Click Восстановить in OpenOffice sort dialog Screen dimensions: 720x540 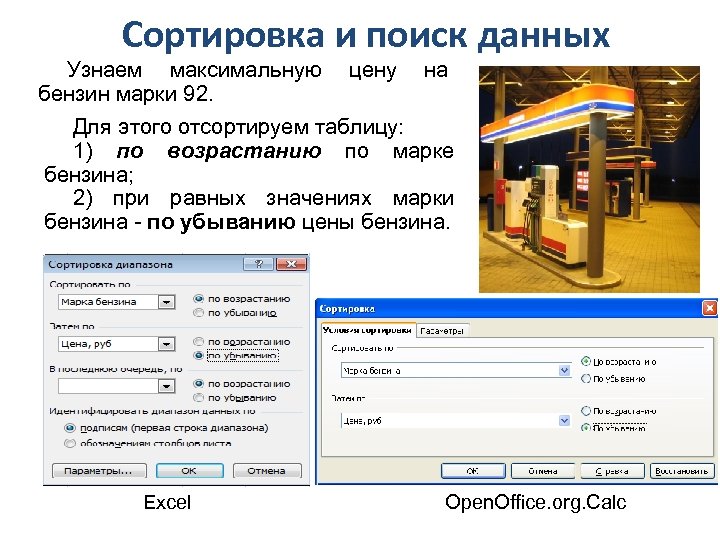point(682,471)
